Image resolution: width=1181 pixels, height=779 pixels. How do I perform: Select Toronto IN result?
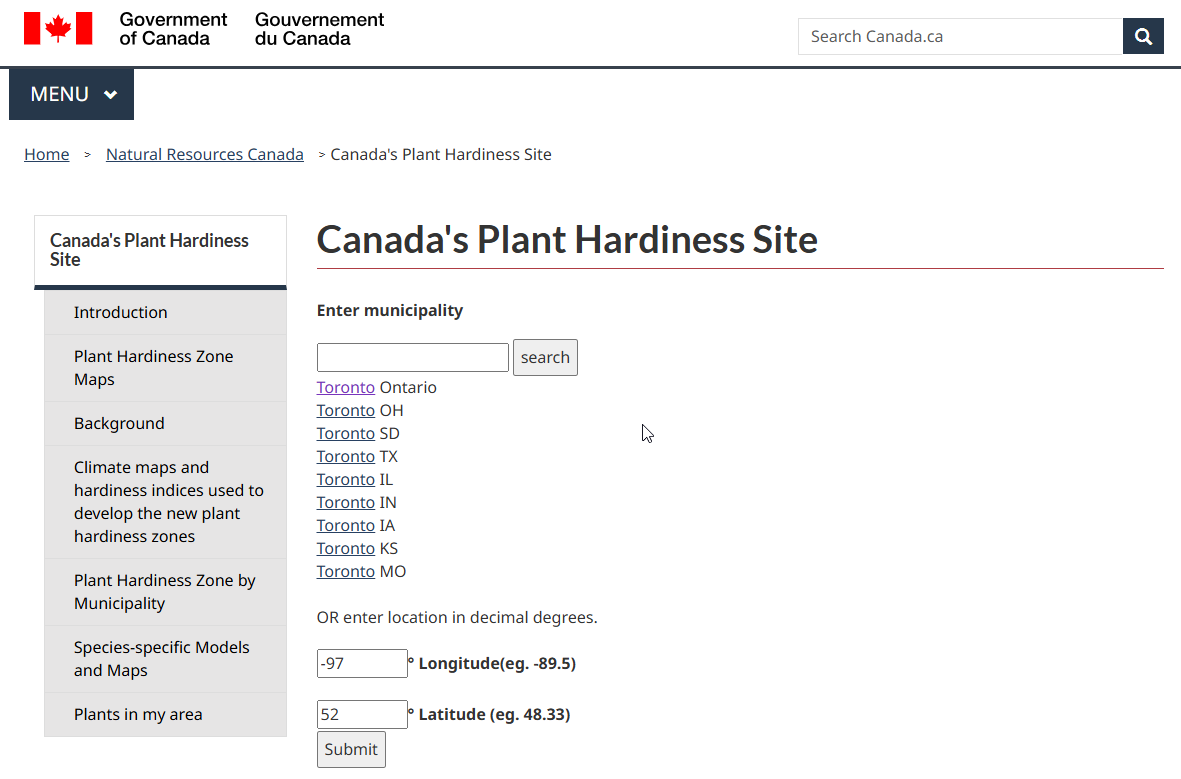[x=346, y=503]
